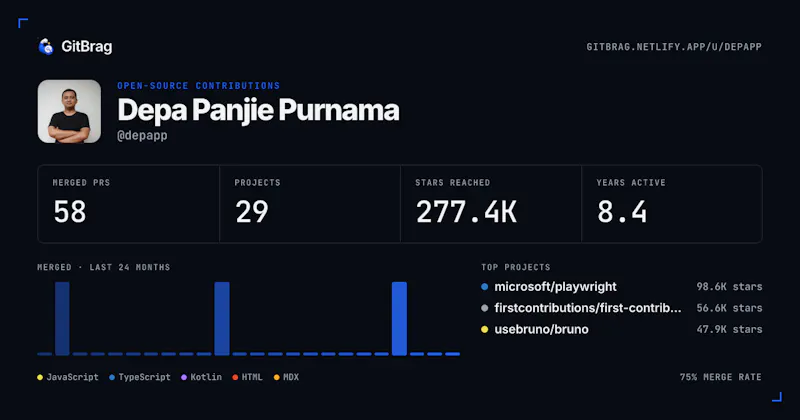Screen dimensions: 800x420
Task: Click the yellow JavaScript legend dot
Action: pos(40,378)
